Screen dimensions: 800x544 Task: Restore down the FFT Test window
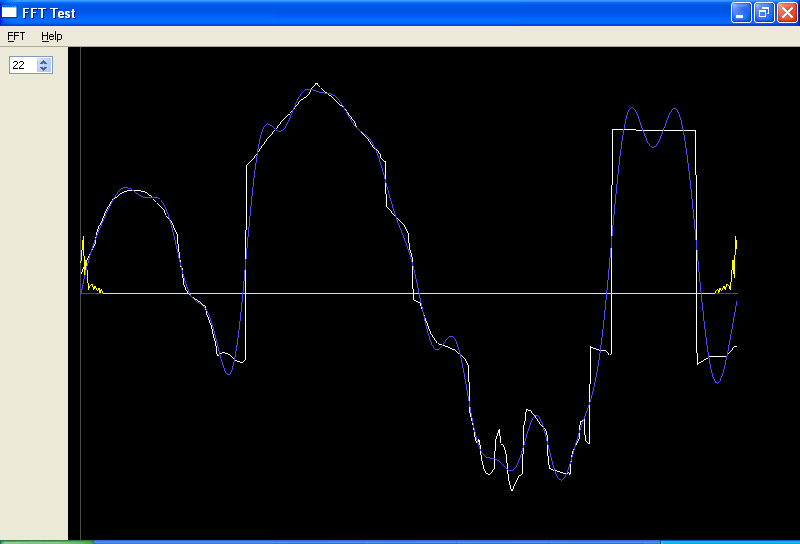(x=764, y=13)
